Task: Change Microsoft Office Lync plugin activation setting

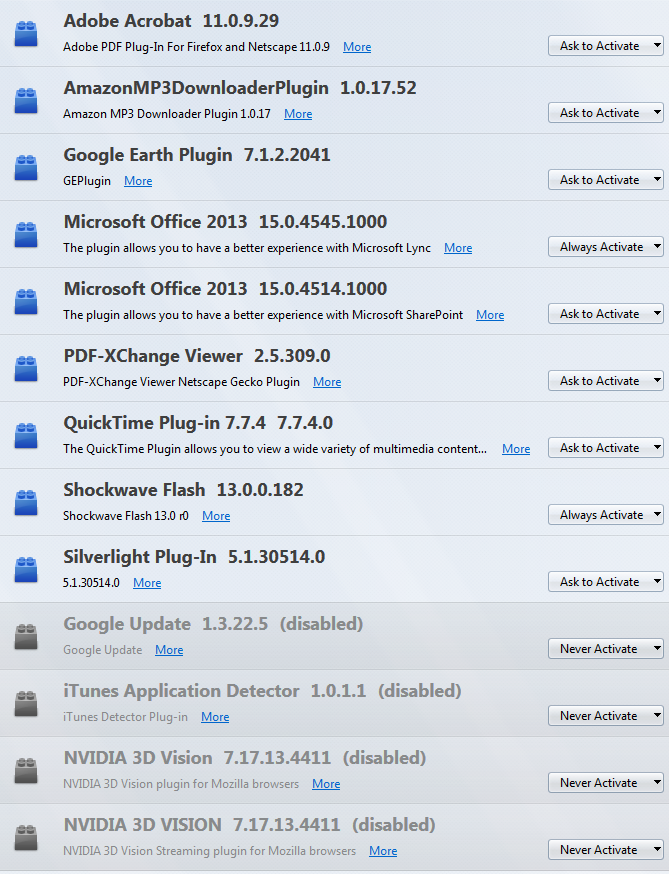Action: (606, 247)
